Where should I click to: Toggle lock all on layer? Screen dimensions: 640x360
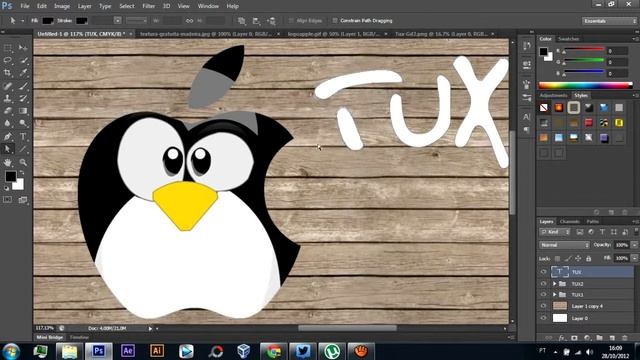pos(589,258)
